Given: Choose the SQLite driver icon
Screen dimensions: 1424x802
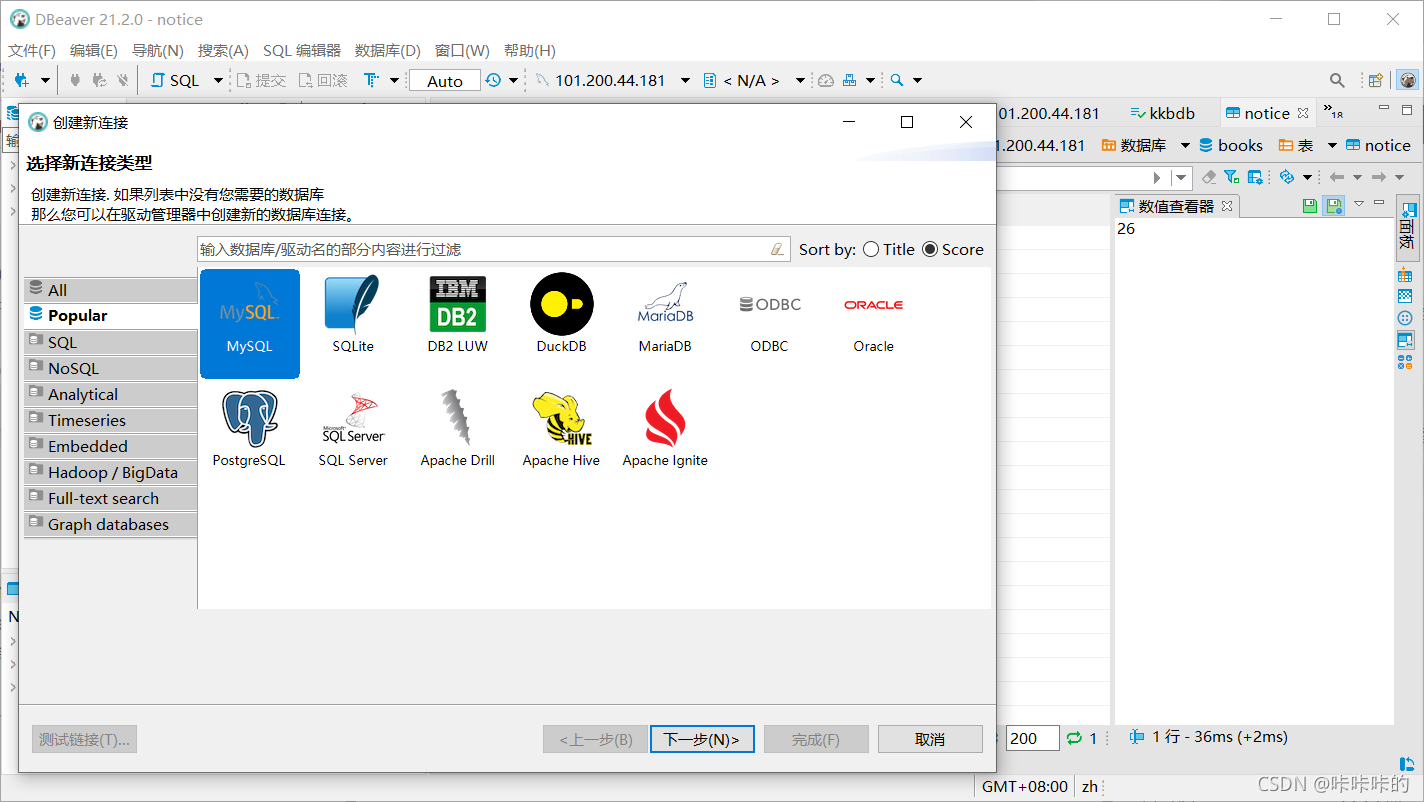Looking at the screenshot, I should (x=353, y=314).
